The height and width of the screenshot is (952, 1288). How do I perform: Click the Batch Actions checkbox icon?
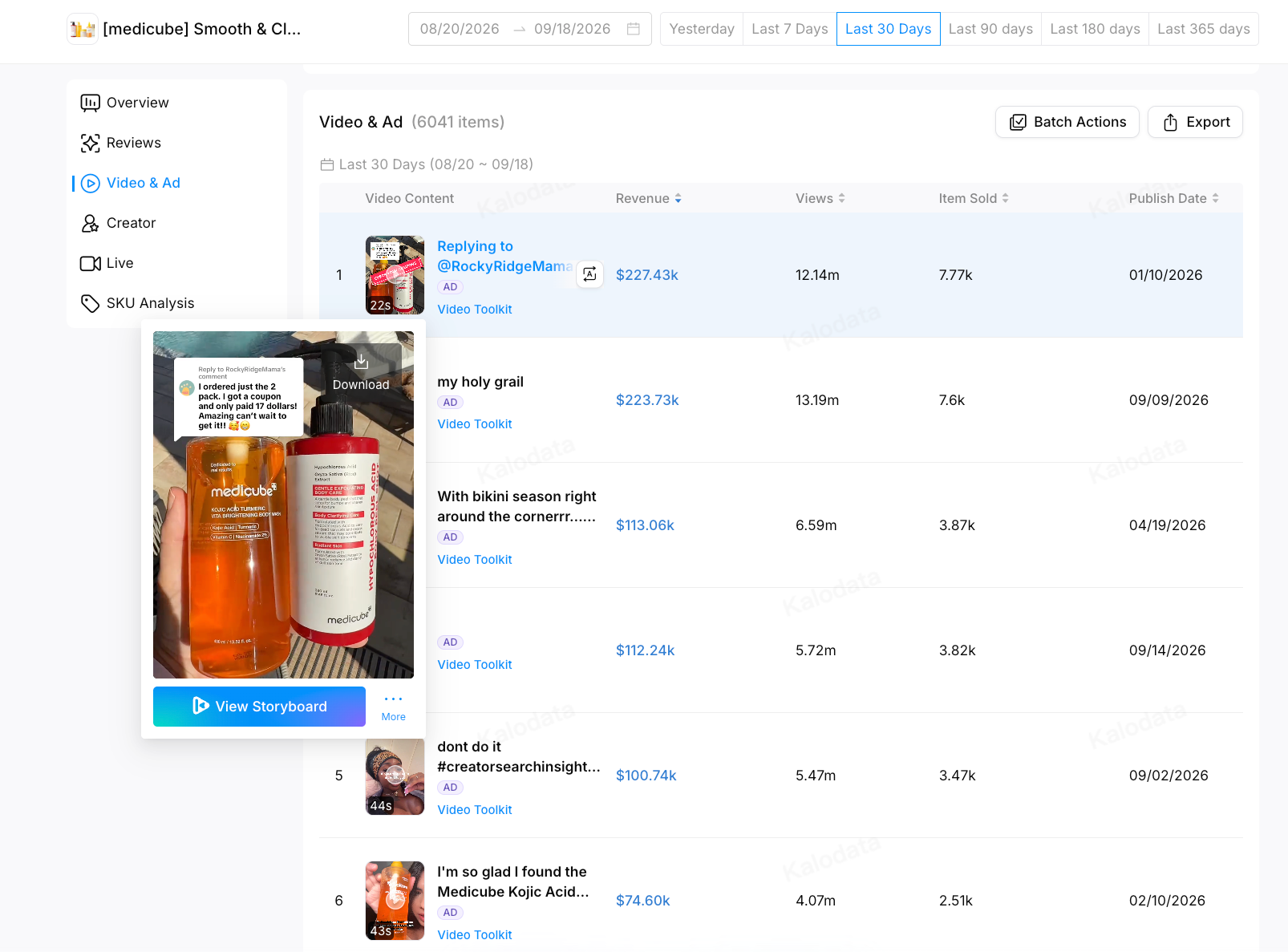point(1018,122)
